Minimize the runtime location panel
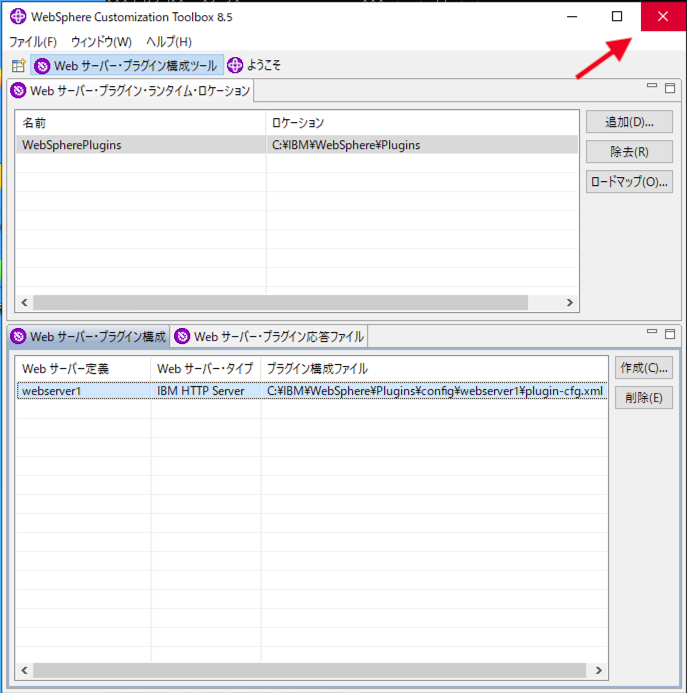This screenshot has width=687, height=693. (x=652, y=86)
